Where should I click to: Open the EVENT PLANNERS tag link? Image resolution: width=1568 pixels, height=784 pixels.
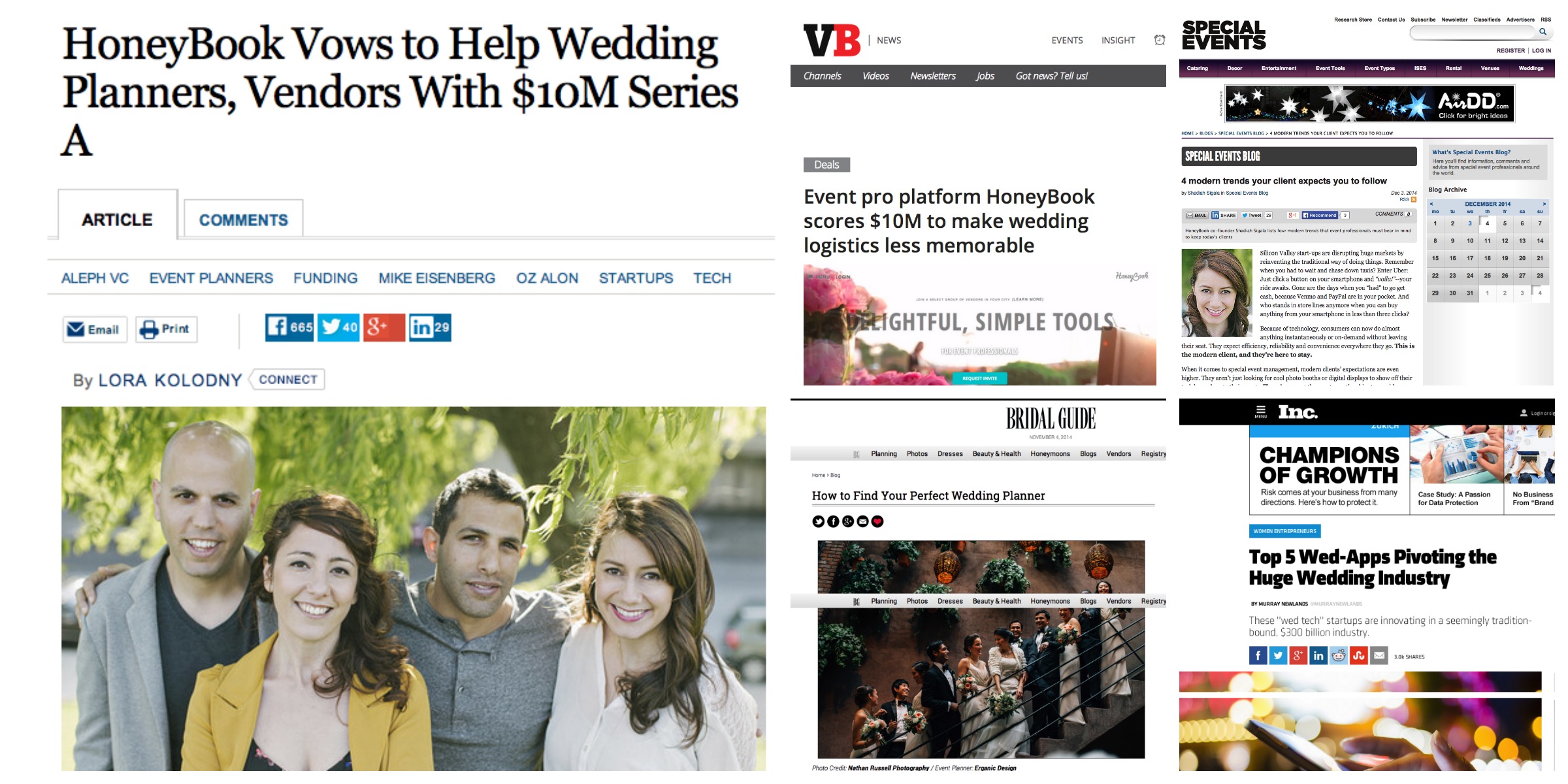pos(211,278)
